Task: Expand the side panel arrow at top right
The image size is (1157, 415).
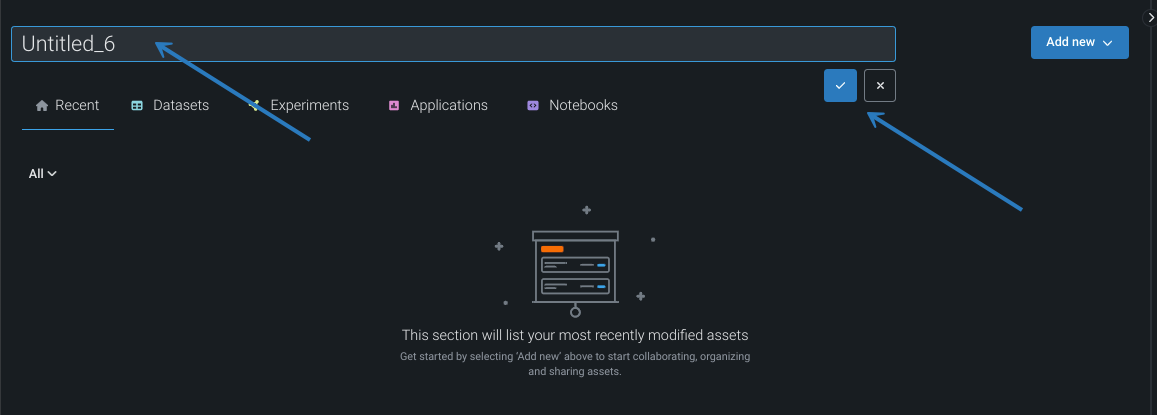Action: (x=1150, y=17)
